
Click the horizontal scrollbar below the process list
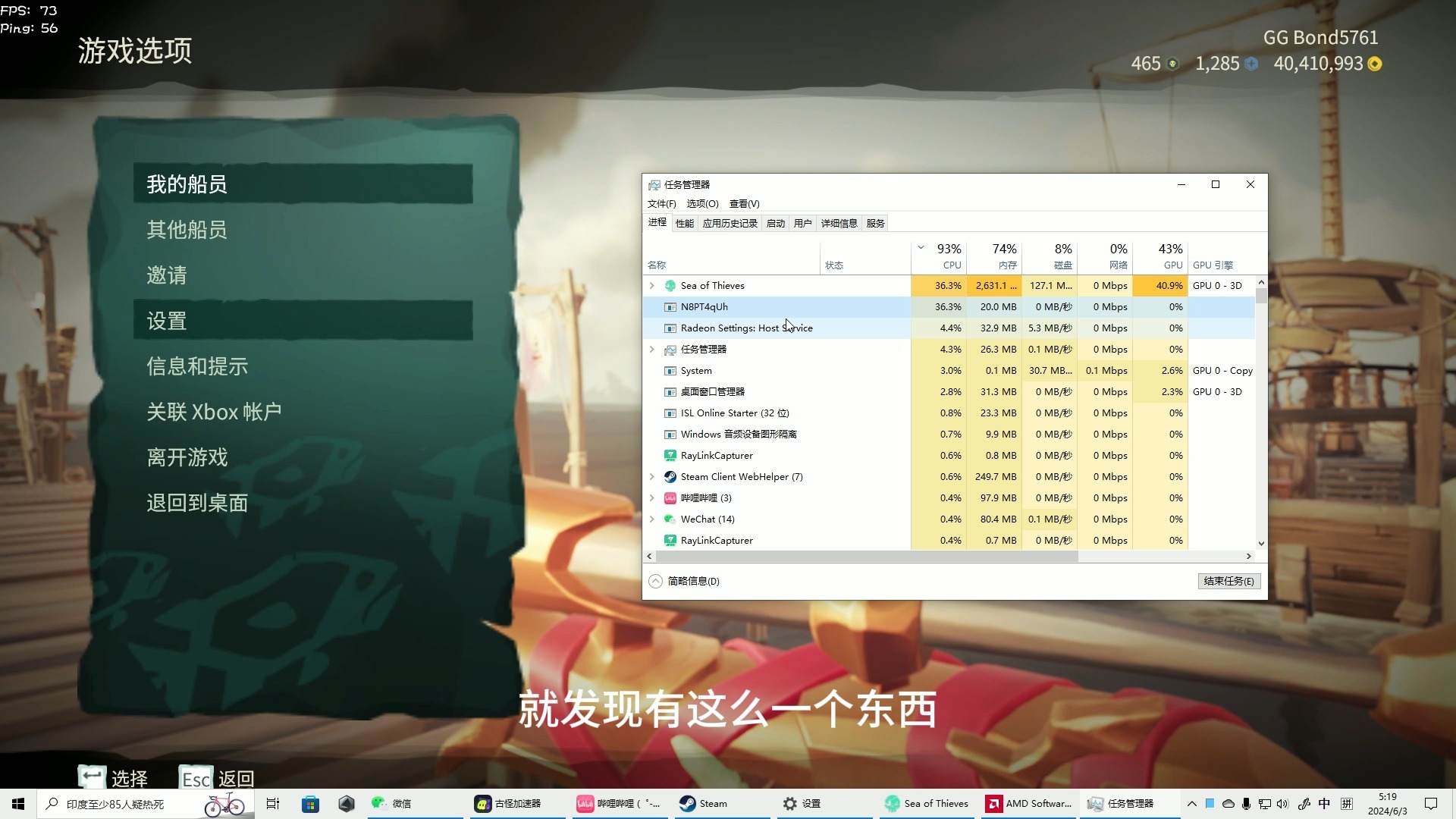pos(864,556)
